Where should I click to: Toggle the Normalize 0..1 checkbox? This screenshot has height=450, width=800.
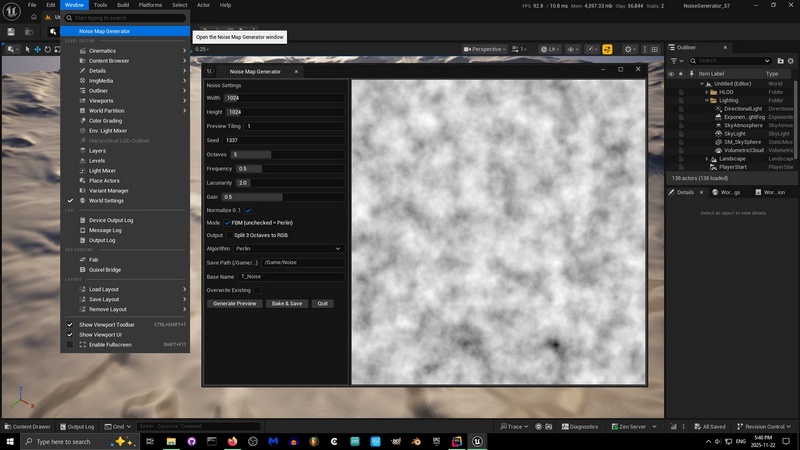coord(248,210)
